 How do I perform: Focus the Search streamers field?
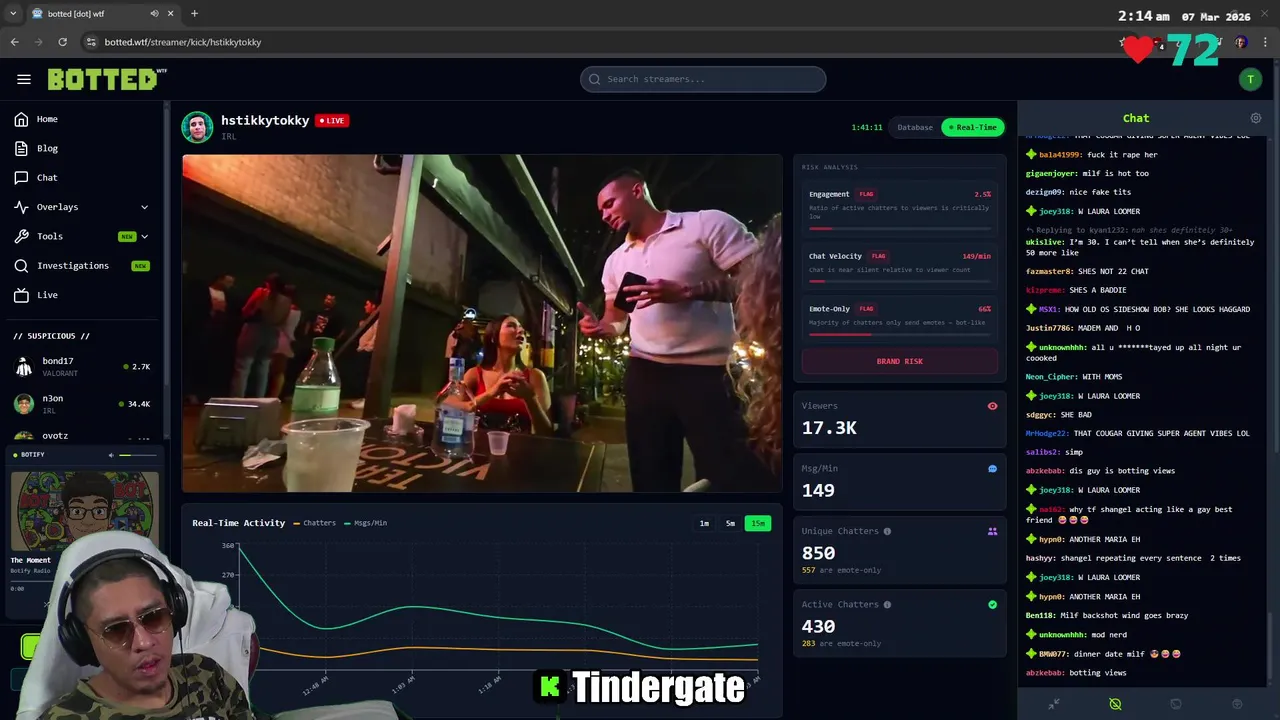click(x=703, y=79)
